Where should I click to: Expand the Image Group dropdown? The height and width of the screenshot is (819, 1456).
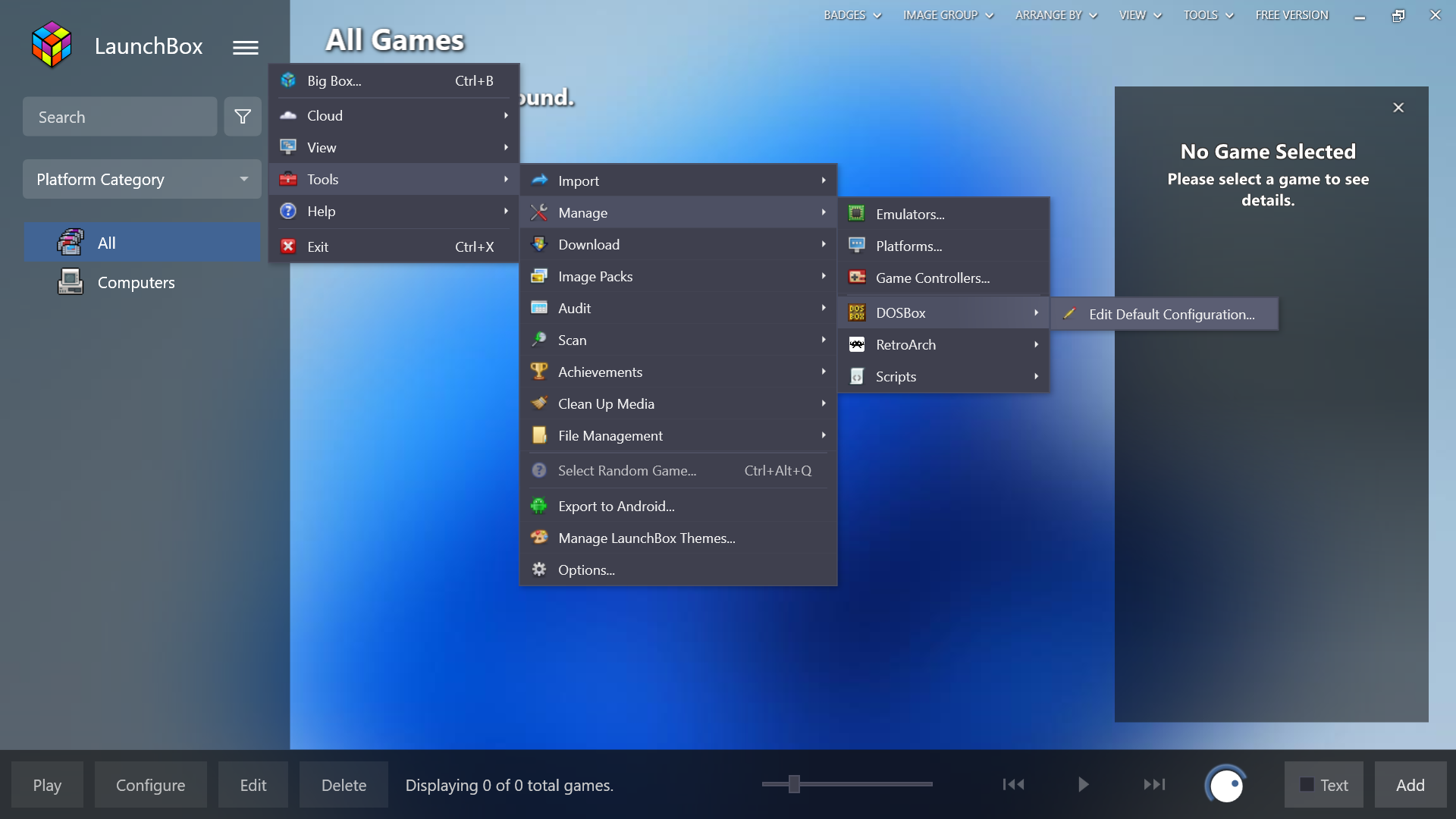[947, 15]
